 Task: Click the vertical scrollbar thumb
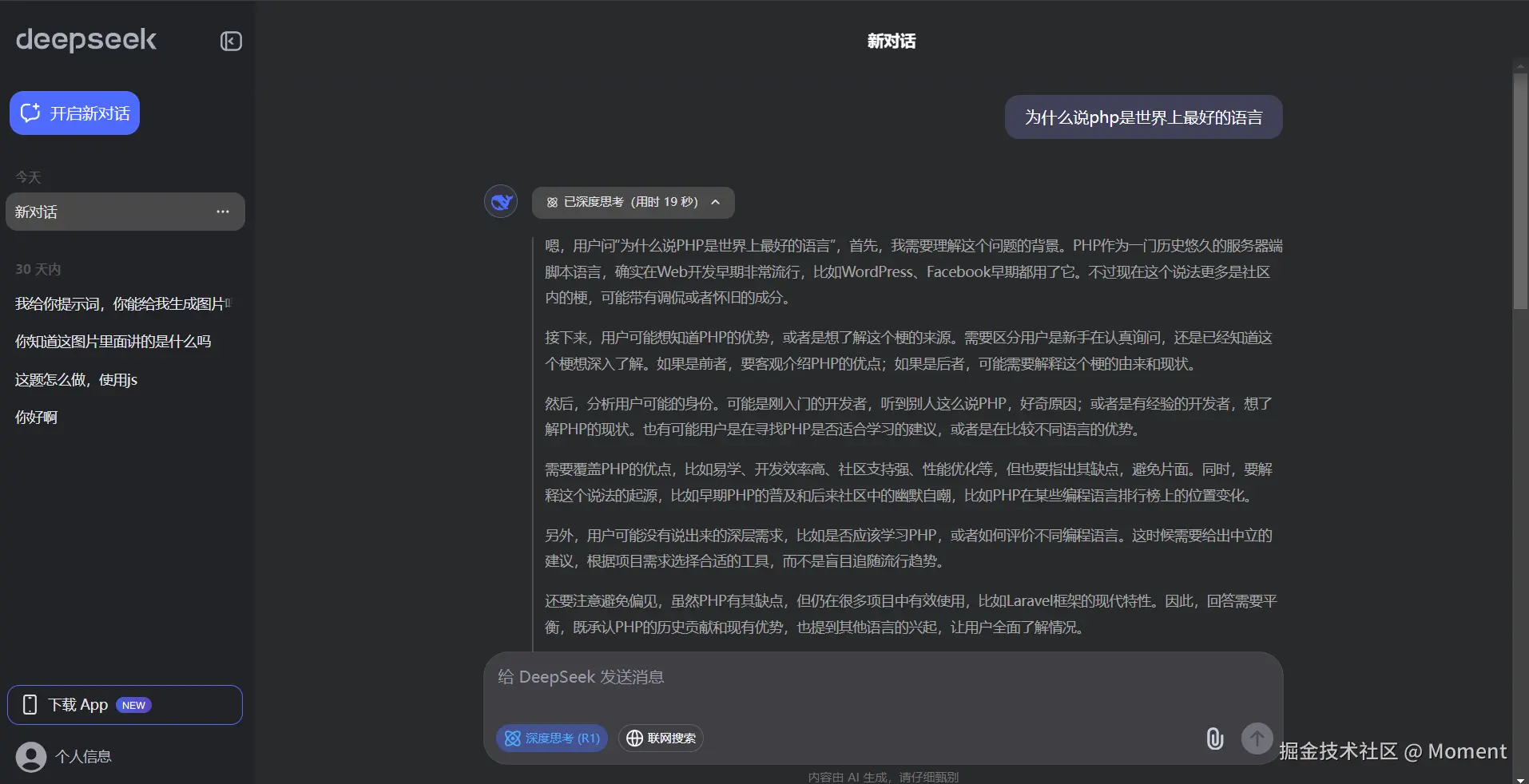pyautogui.click(x=1520, y=192)
